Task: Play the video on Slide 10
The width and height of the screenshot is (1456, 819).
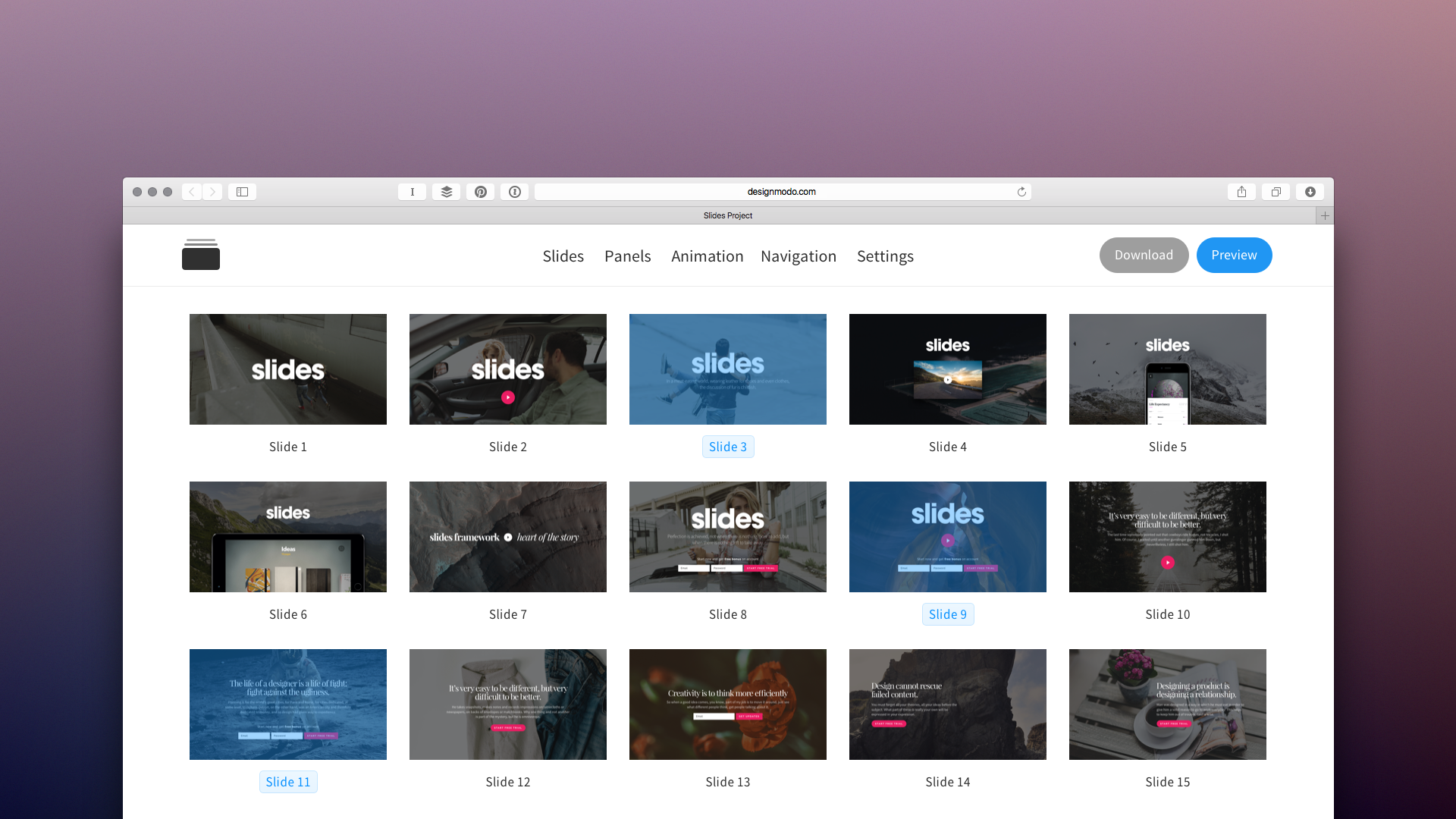Action: click(x=1167, y=563)
